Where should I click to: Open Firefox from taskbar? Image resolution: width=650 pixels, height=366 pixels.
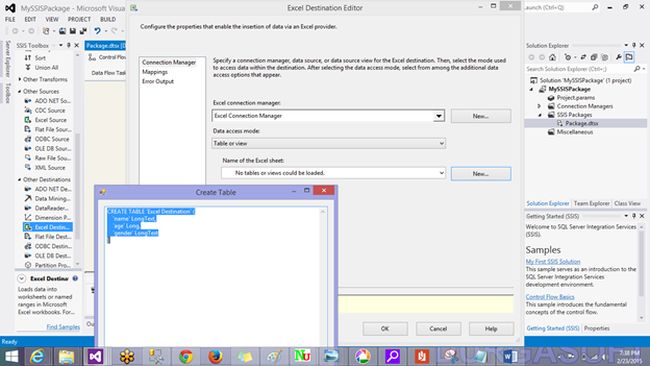click(x=215, y=356)
